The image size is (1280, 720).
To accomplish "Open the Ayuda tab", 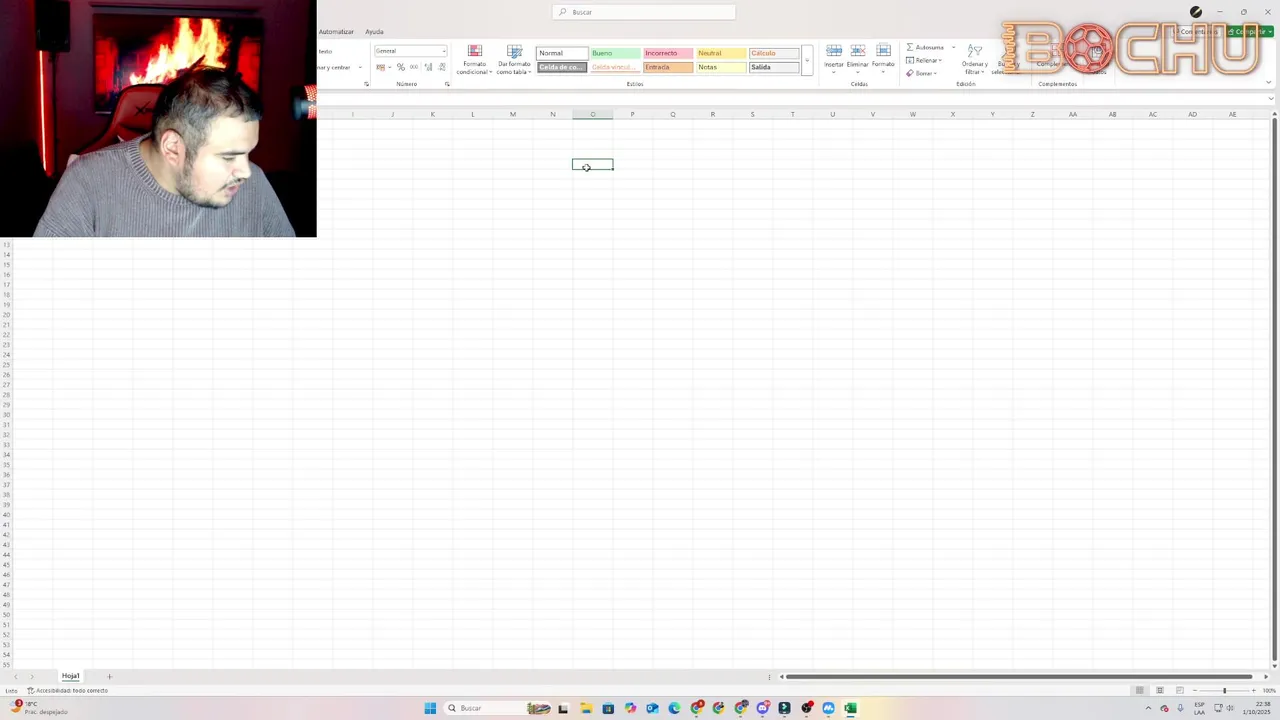I will point(374,31).
